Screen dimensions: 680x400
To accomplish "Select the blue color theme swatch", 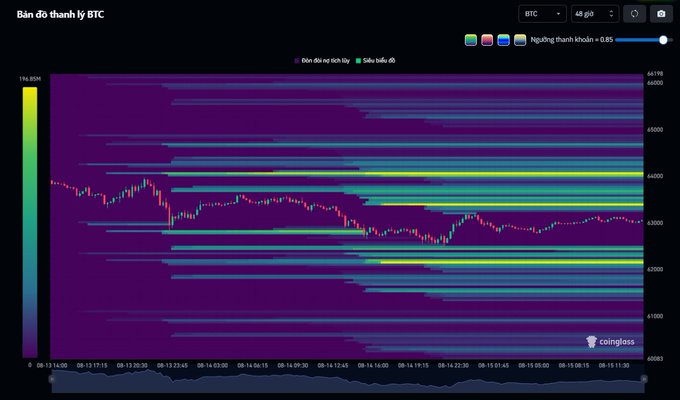I will pyautogui.click(x=503, y=40).
